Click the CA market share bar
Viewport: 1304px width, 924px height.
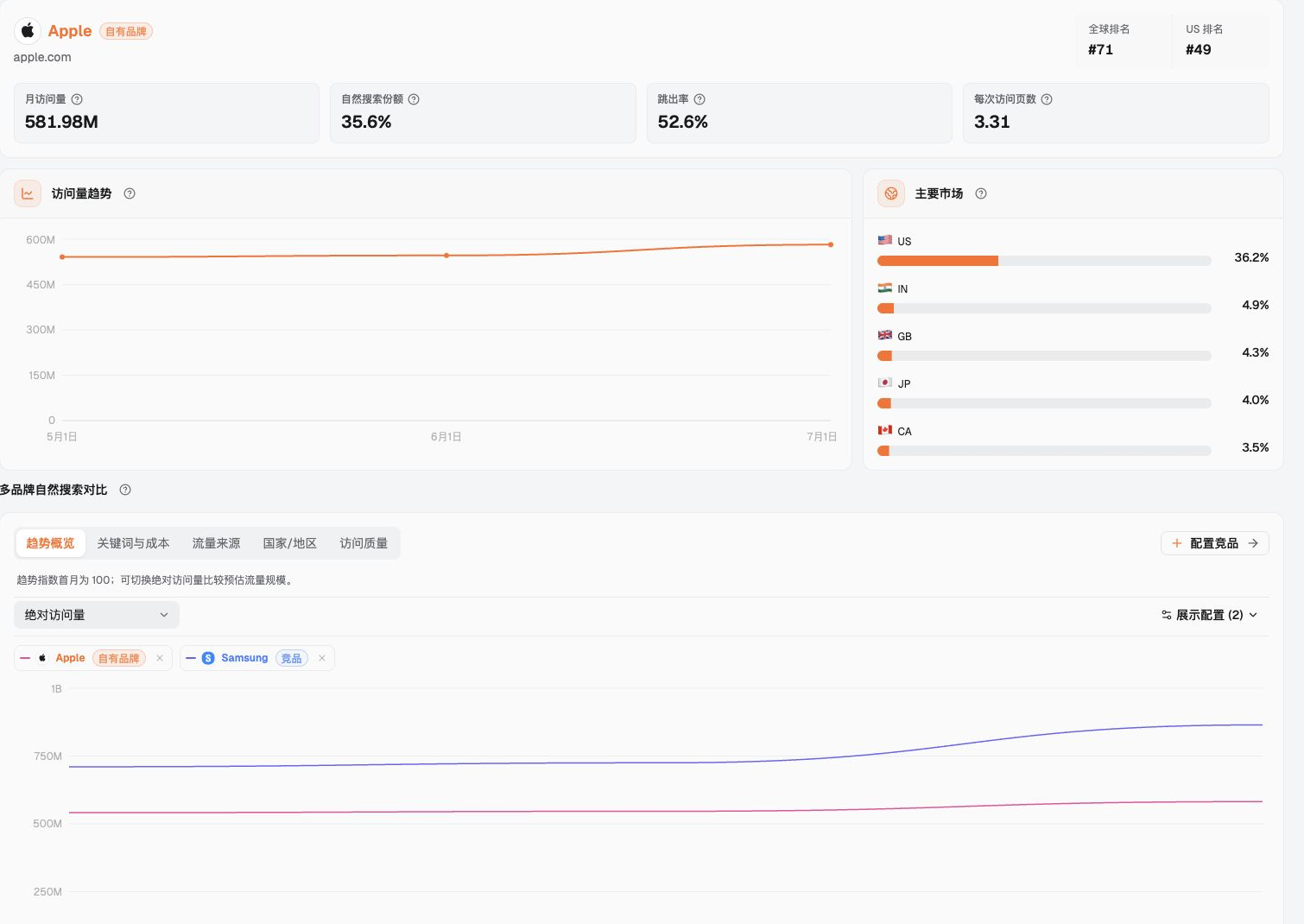pos(1044,451)
